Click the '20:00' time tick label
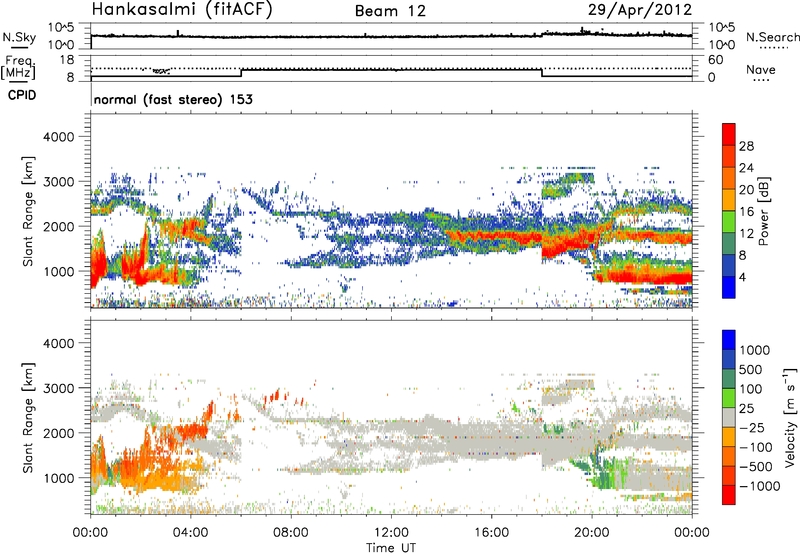 pyautogui.click(x=591, y=533)
